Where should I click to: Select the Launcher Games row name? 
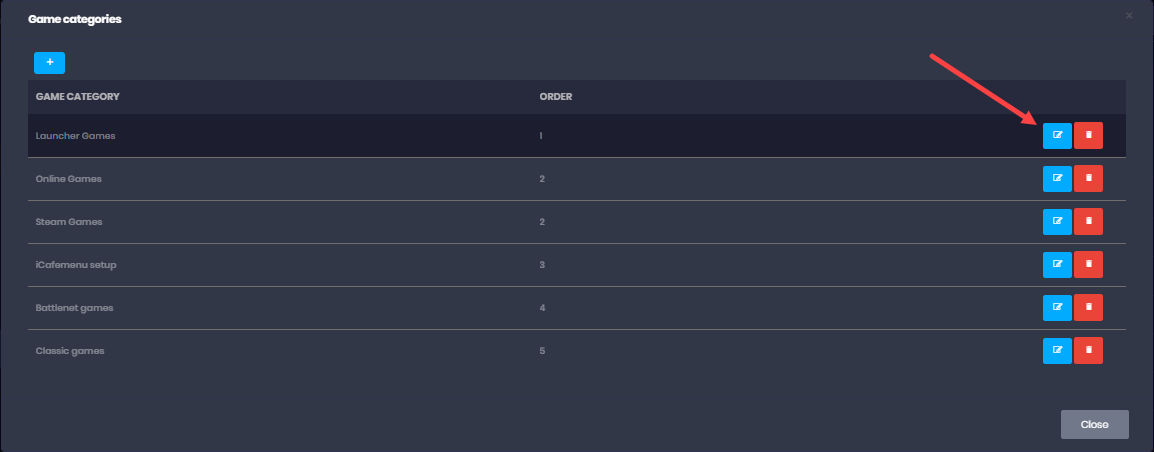click(76, 136)
